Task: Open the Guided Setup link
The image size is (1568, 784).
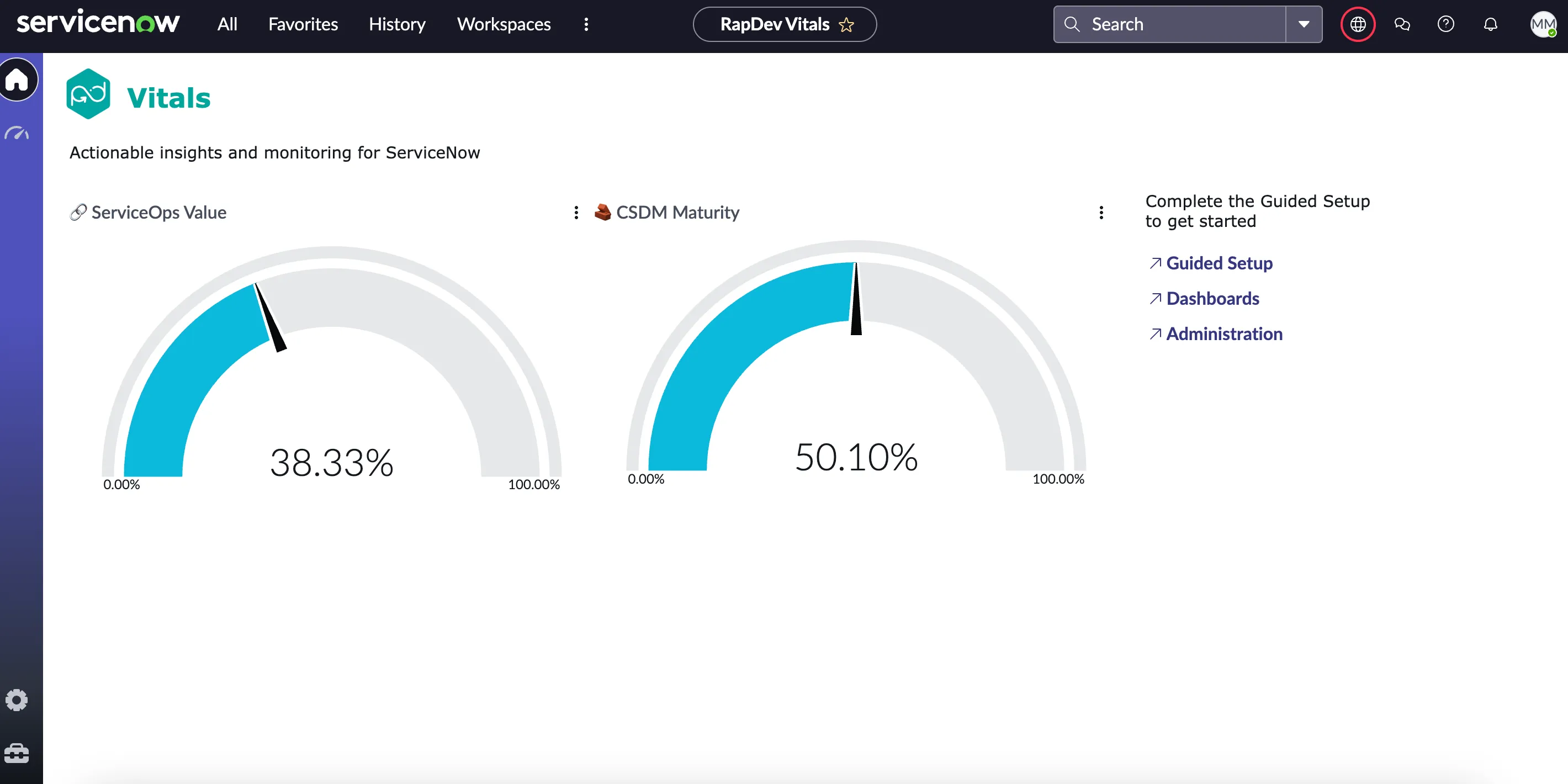Action: [x=1219, y=263]
